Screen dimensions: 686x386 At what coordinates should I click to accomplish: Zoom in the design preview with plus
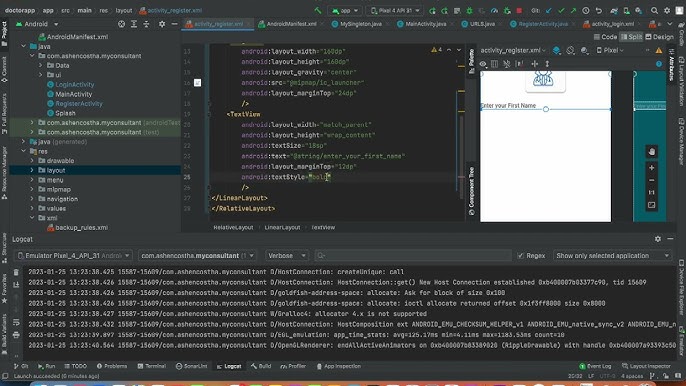click(x=651, y=168)
